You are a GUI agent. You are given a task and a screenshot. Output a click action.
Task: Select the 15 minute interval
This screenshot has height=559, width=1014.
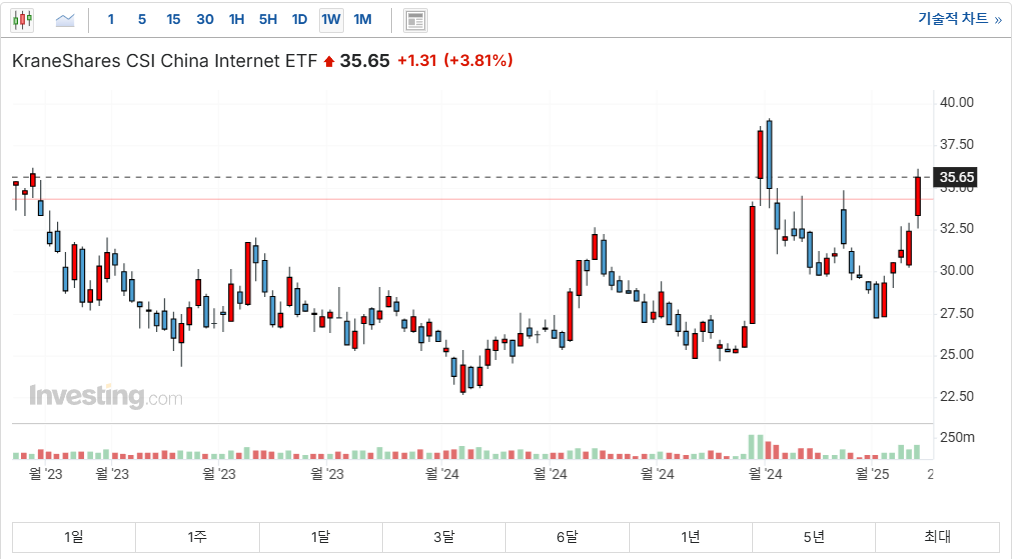click(173, 19)
